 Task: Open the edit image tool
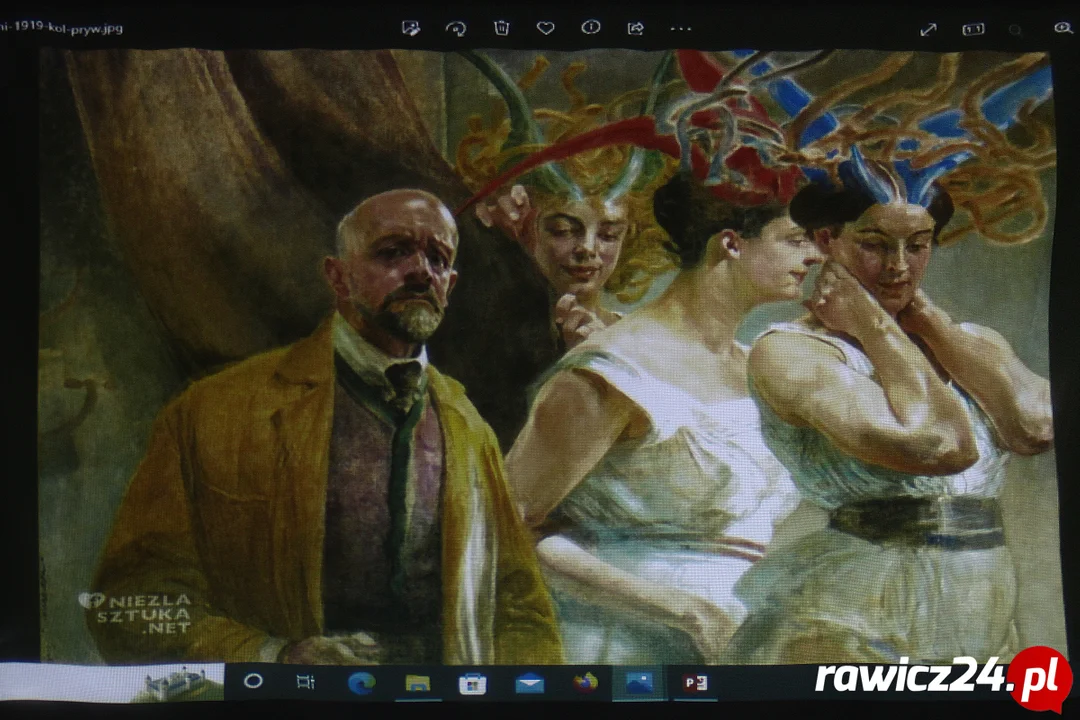click(x=411, y=28)
